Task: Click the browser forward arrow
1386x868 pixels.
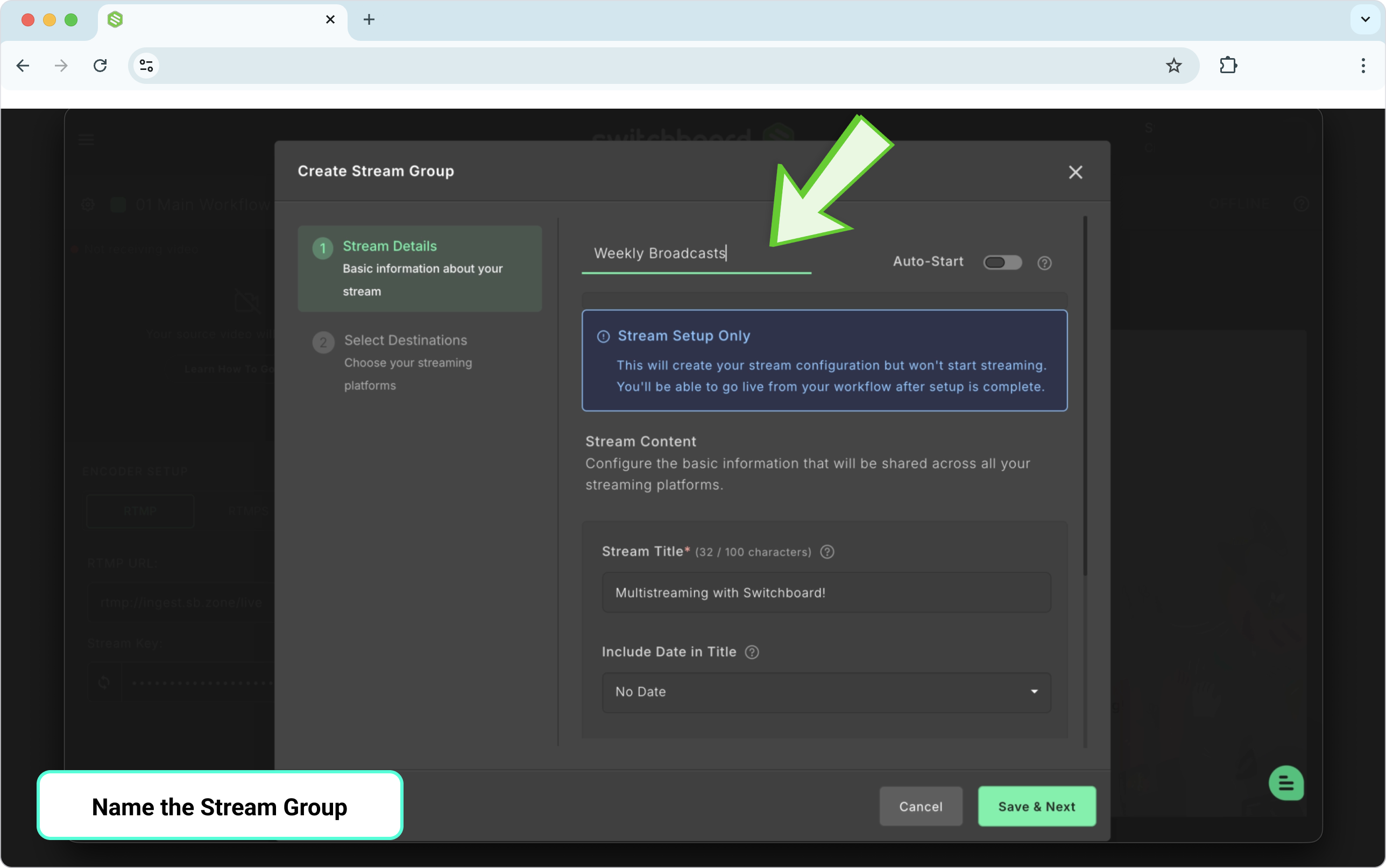Action: [x=61, y=66]
